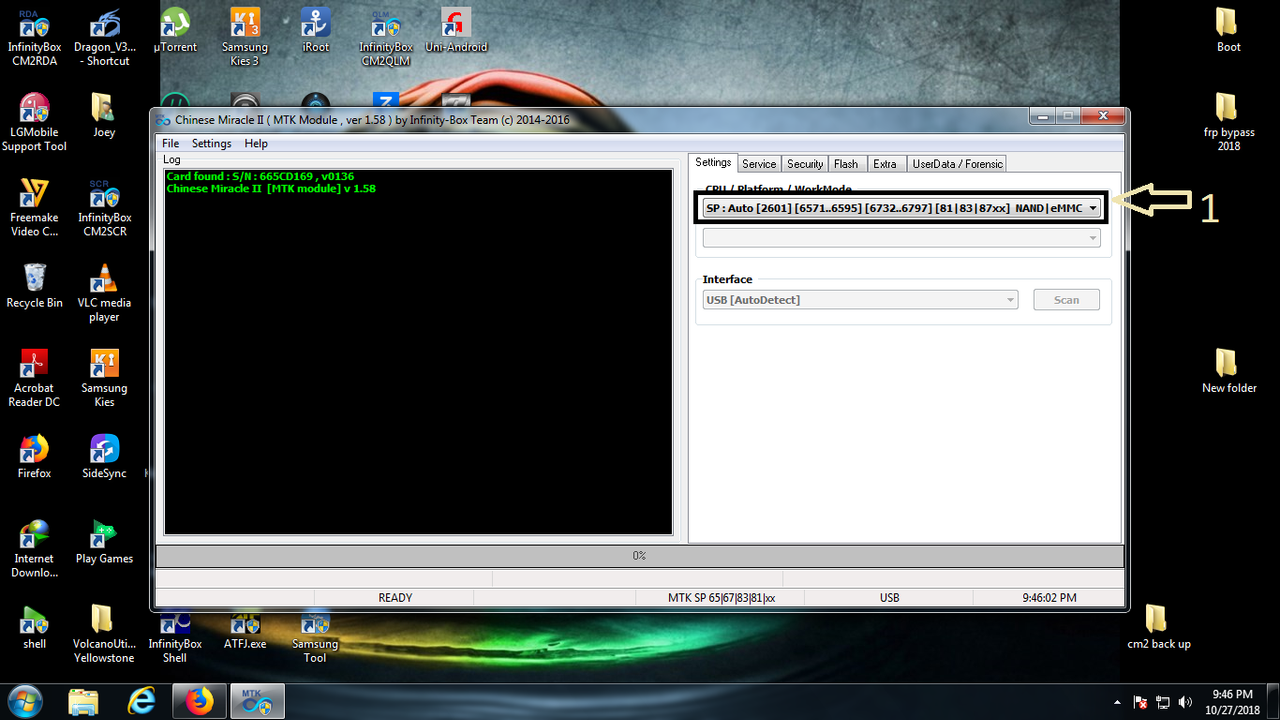Viewport: 1280px width, 720px height.
Task: Open the Joey folder
Action: (x=104, y=116)
